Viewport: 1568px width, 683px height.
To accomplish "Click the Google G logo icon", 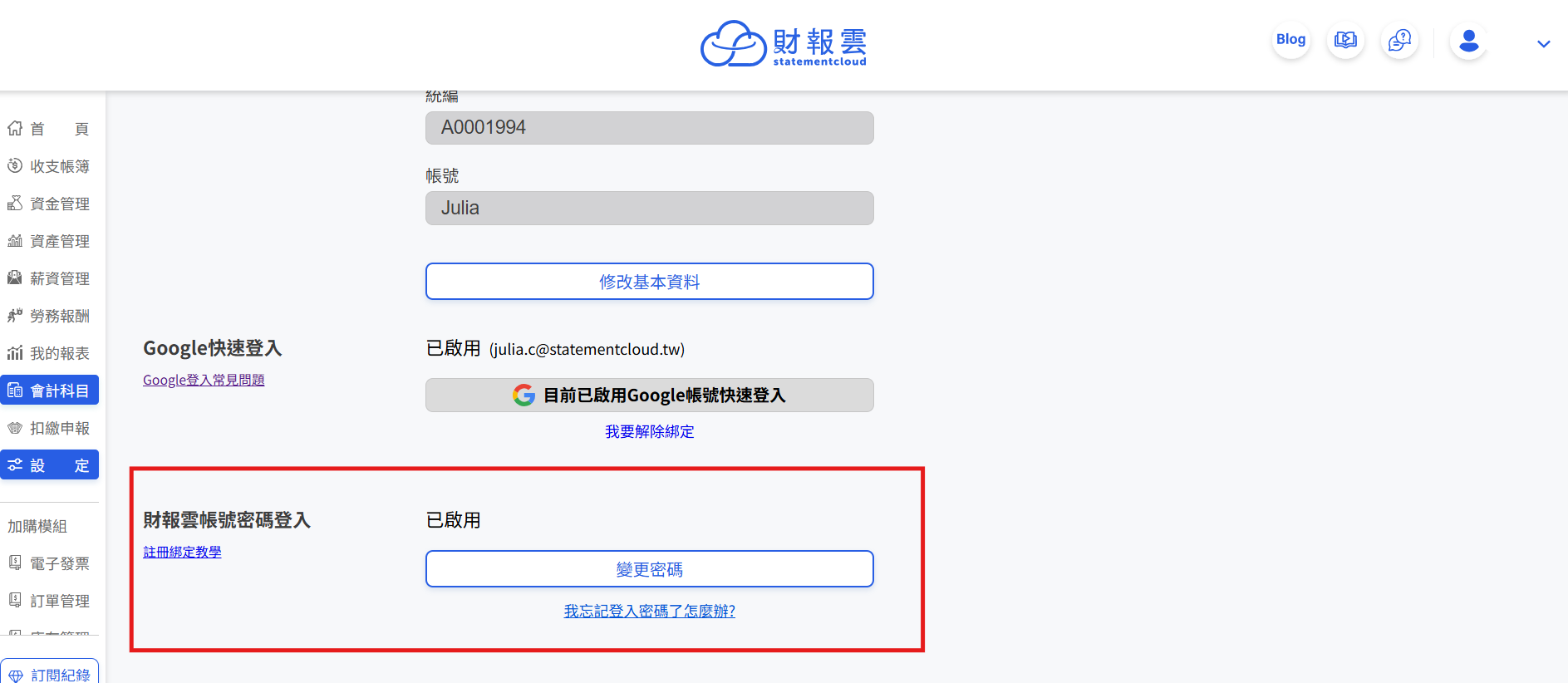I will point(523,396).
